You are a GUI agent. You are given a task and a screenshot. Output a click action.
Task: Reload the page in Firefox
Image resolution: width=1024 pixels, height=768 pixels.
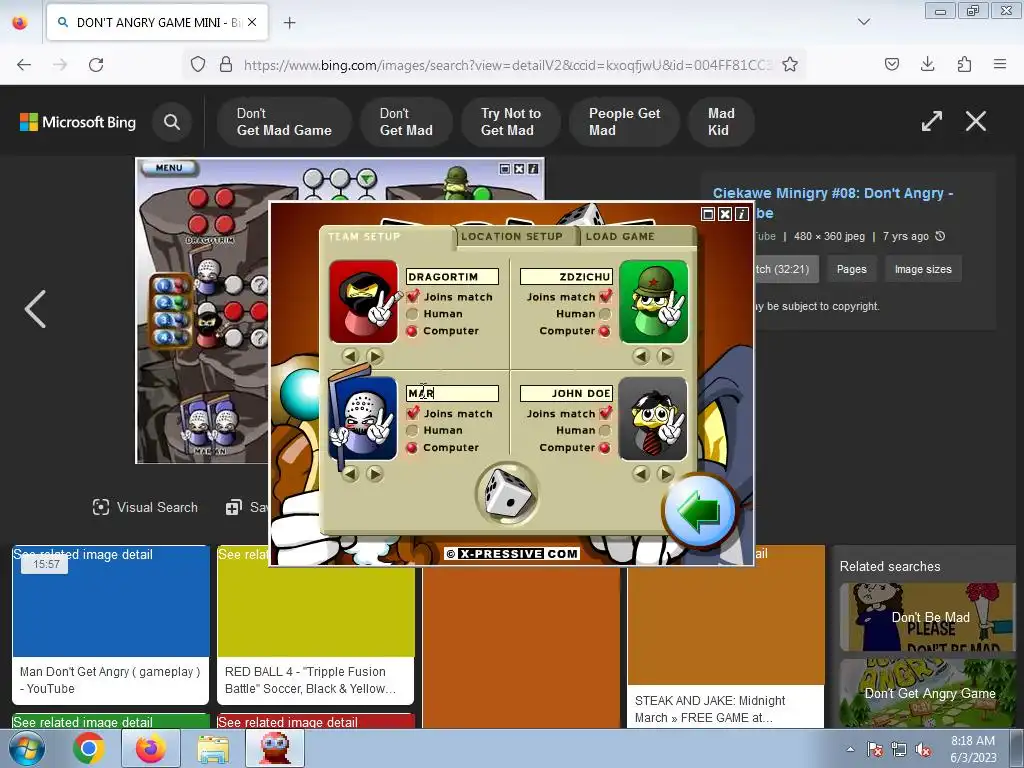point(96,65)
